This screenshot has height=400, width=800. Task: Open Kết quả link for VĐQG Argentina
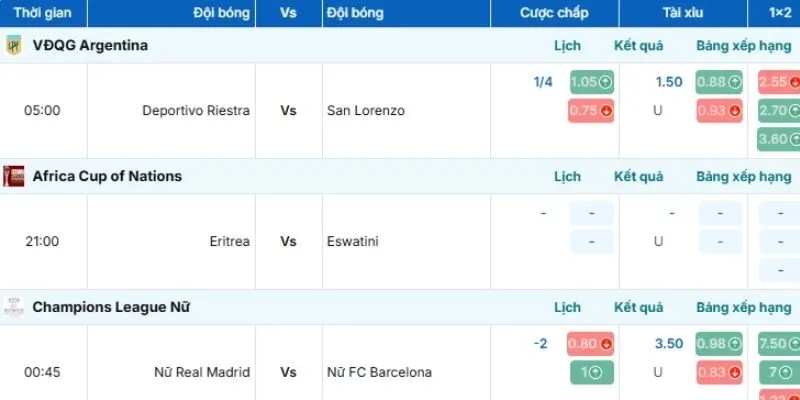click(x=638, y=46)
